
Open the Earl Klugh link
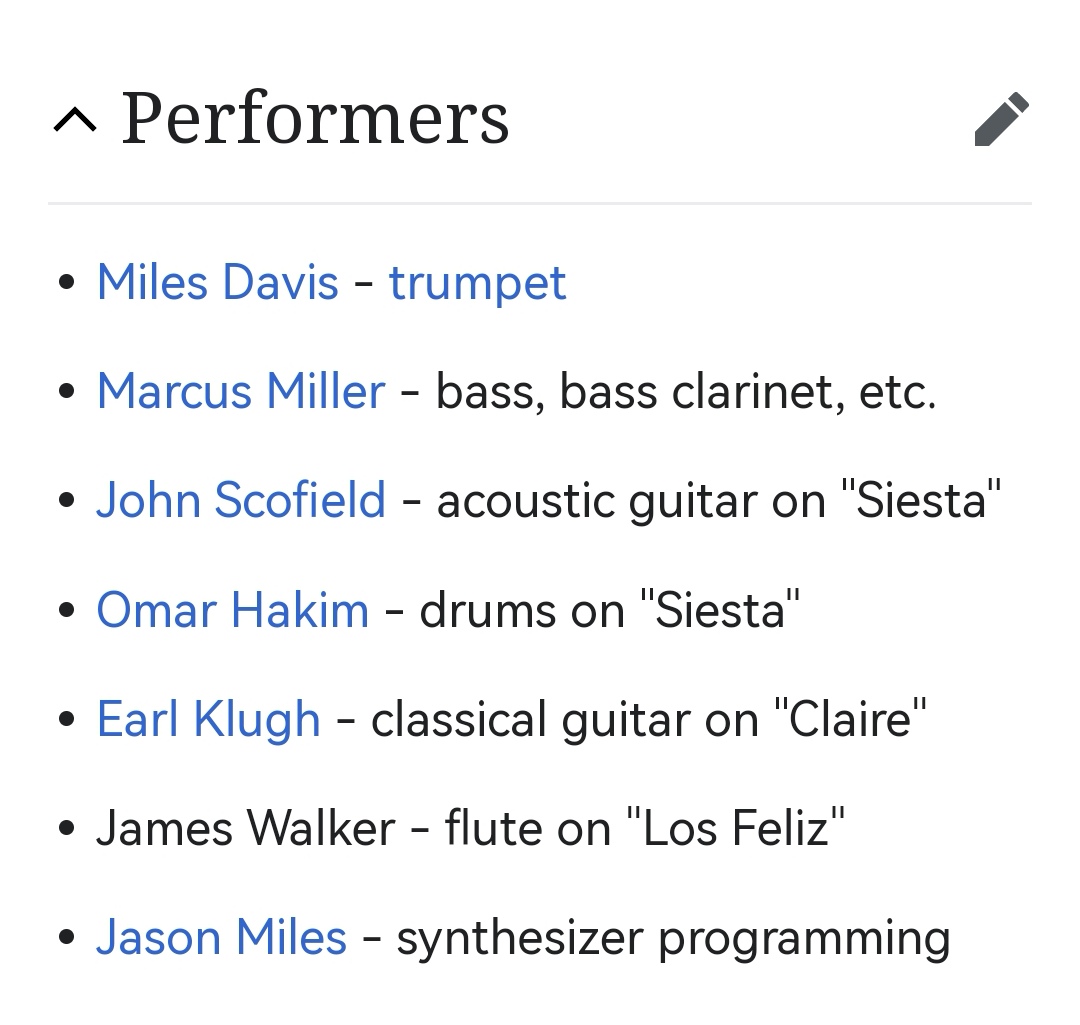(208, 719)
